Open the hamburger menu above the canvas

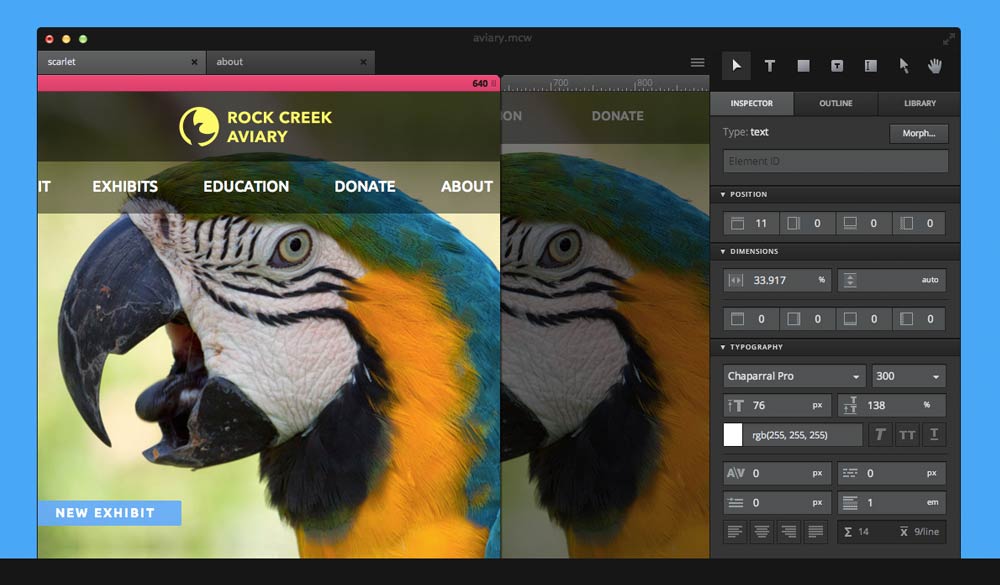pos(697,62)
